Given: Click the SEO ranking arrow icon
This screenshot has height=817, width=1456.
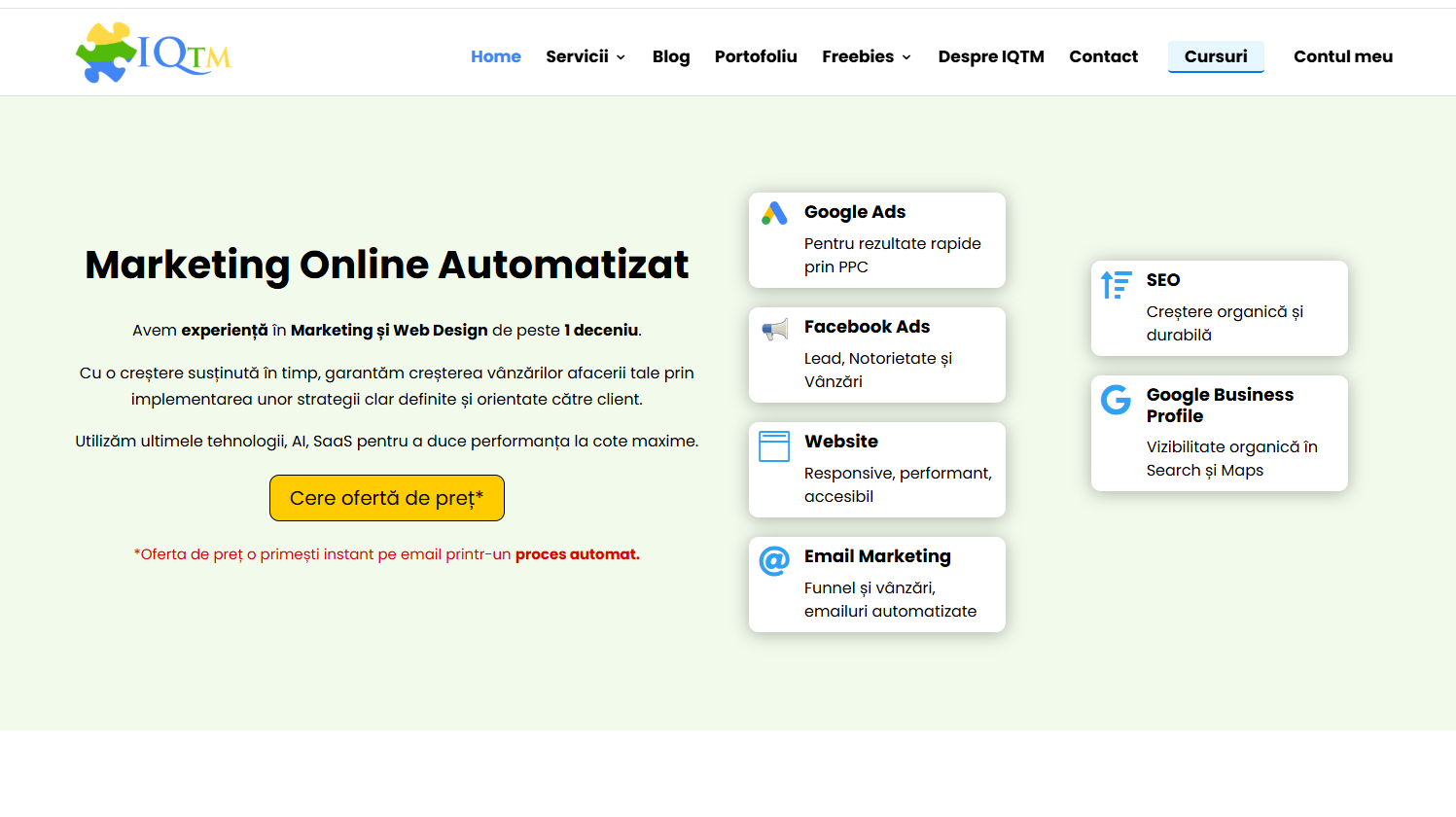Looking at the screenshot, I should (x=1116, y=285).
